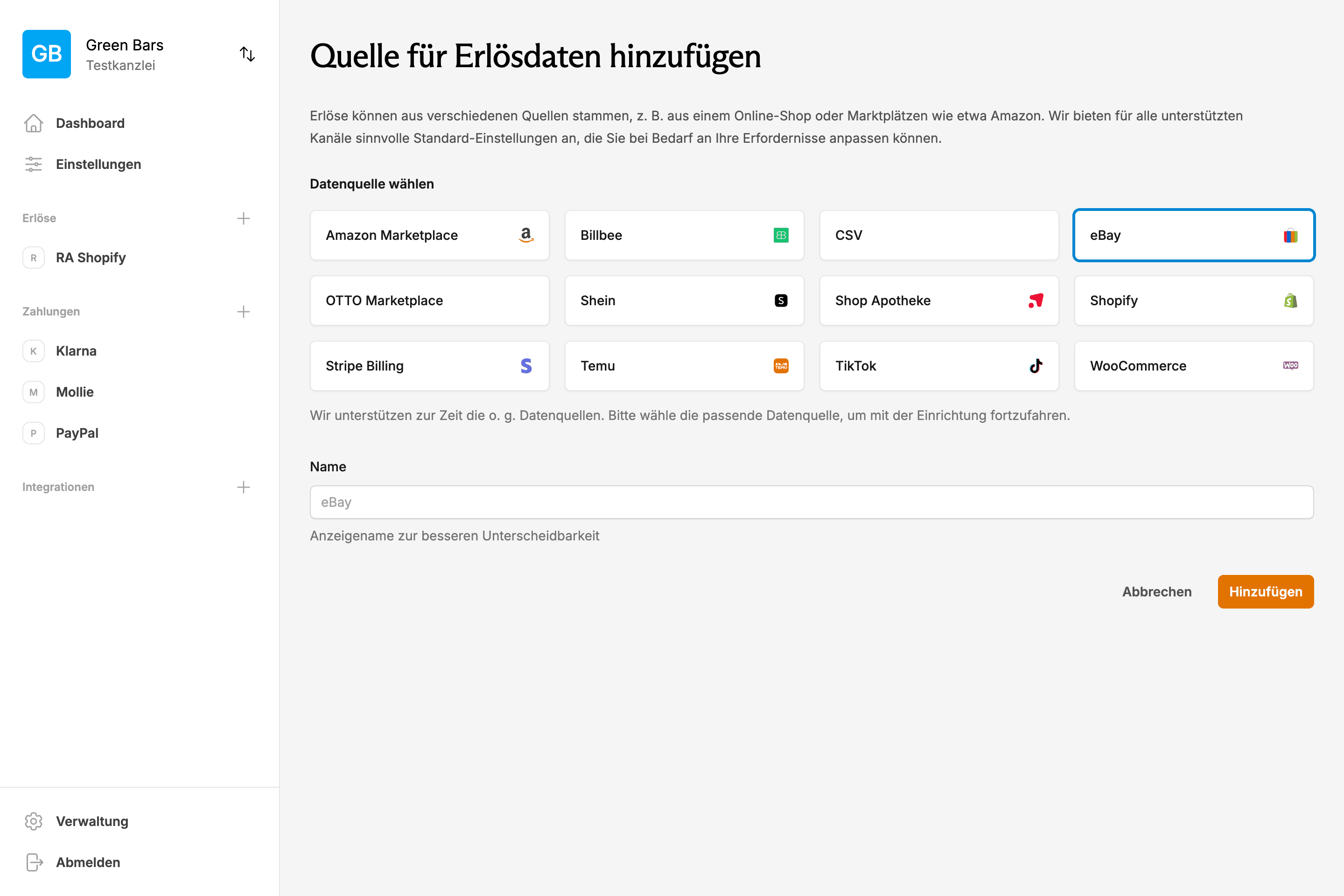This screenshot has height=896, width=1344.
Task: Click the Amazon Marketplace logo icon
Action: pyautogui.click(x=527, y=235)
